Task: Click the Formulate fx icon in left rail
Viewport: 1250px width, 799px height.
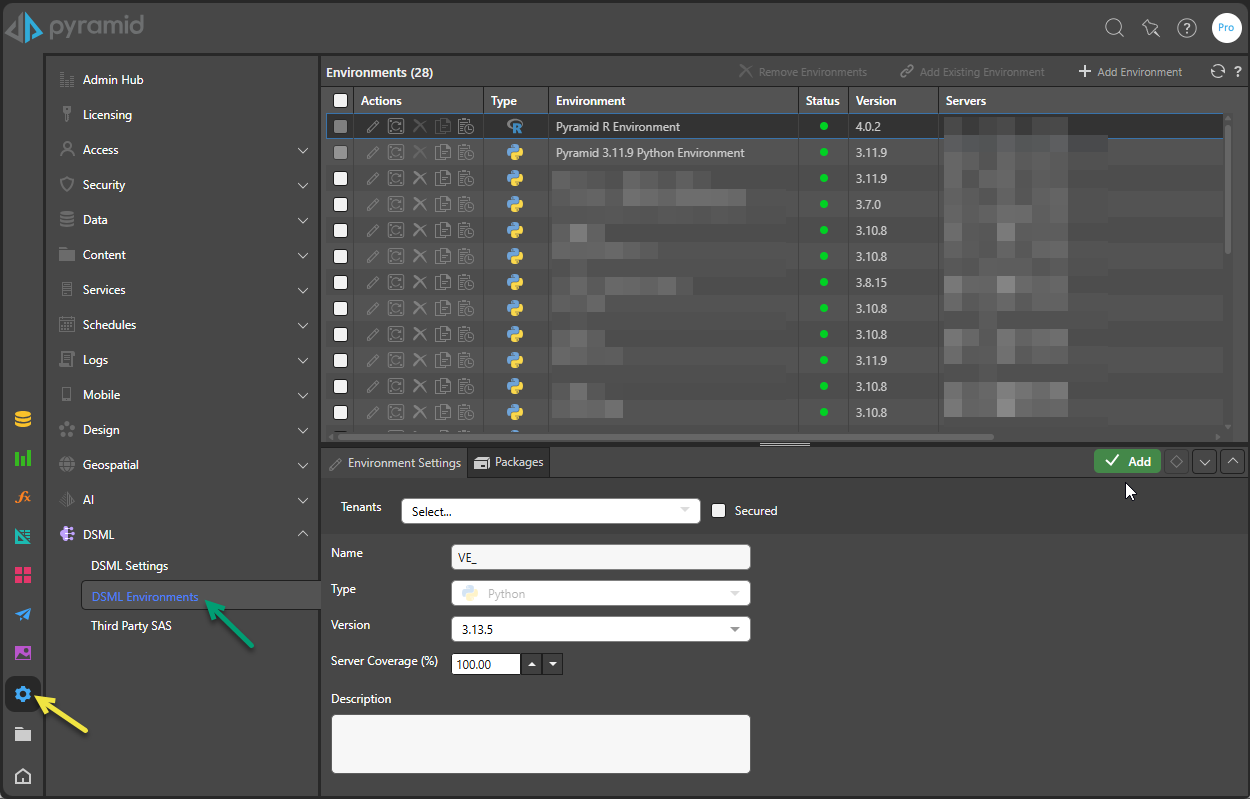Action: tap(23, 497)
